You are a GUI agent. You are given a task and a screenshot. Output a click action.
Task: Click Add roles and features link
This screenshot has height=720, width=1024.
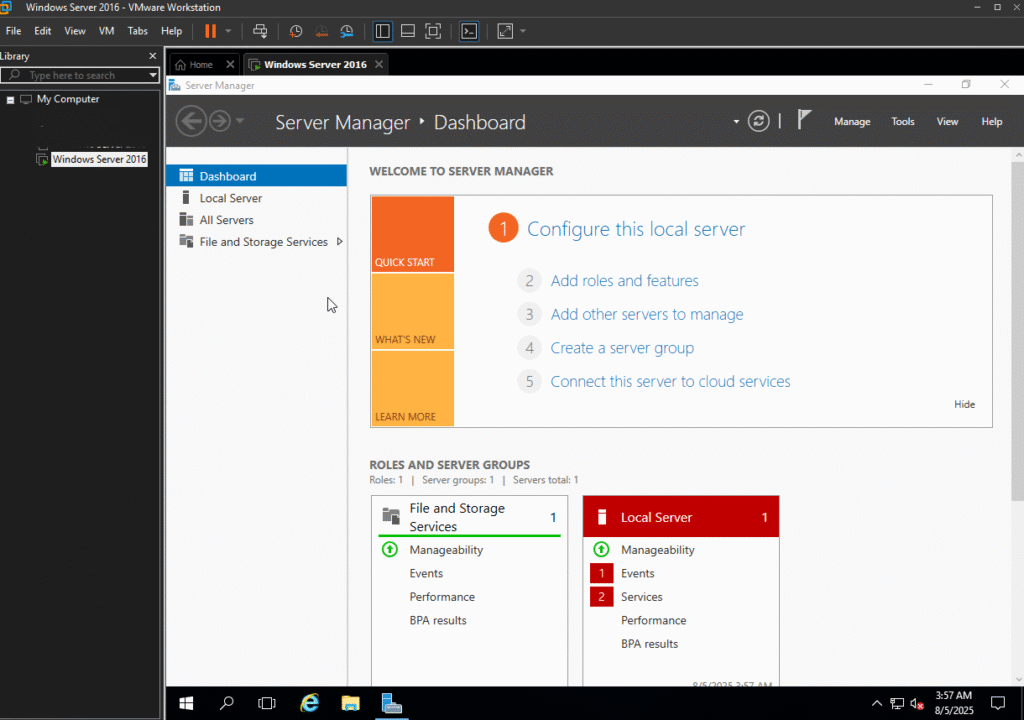click(x=624, y=280)
